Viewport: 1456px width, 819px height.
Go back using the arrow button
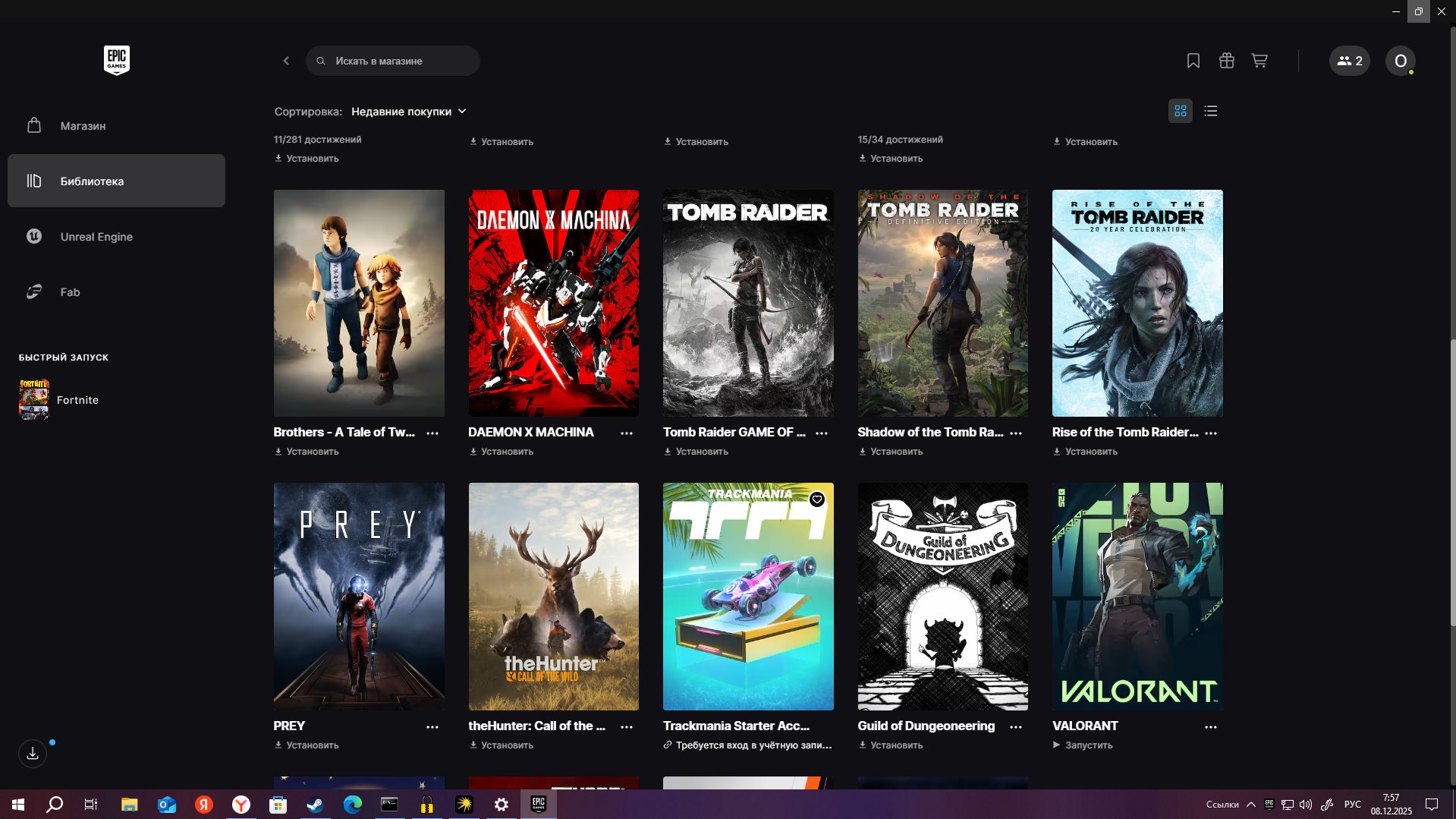click(x=286, y=61)
